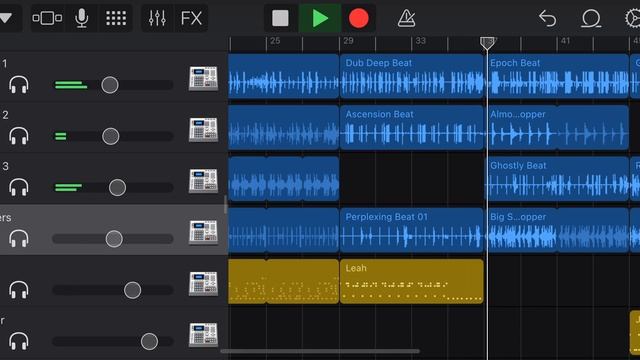Stop playback with the square button
Screen dimensions: 640x360
(280, 18)
